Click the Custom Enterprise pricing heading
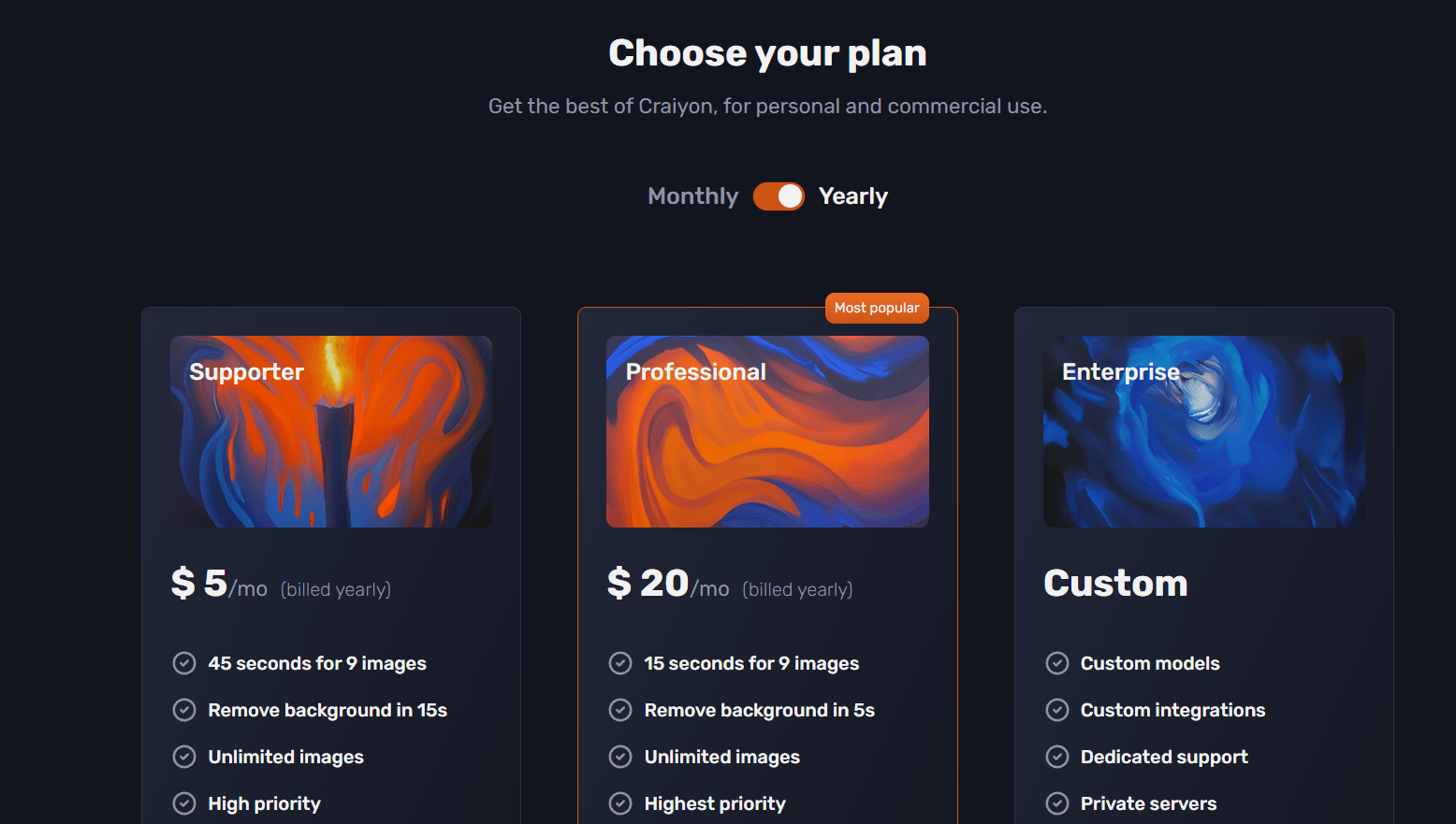This screenshot has height=824, width=1456. point(1115,584)
